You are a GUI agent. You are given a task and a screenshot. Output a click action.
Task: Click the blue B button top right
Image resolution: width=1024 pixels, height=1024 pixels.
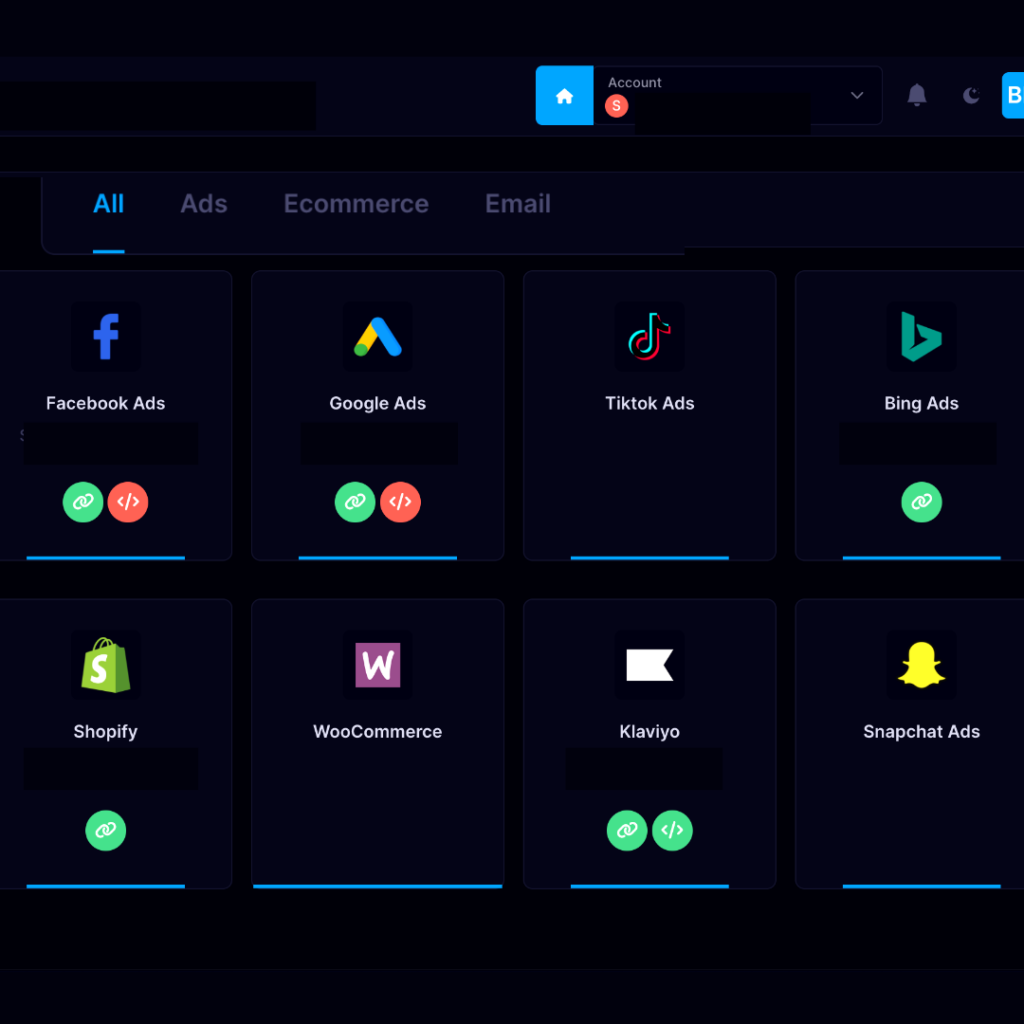(x=1014, y=95)
